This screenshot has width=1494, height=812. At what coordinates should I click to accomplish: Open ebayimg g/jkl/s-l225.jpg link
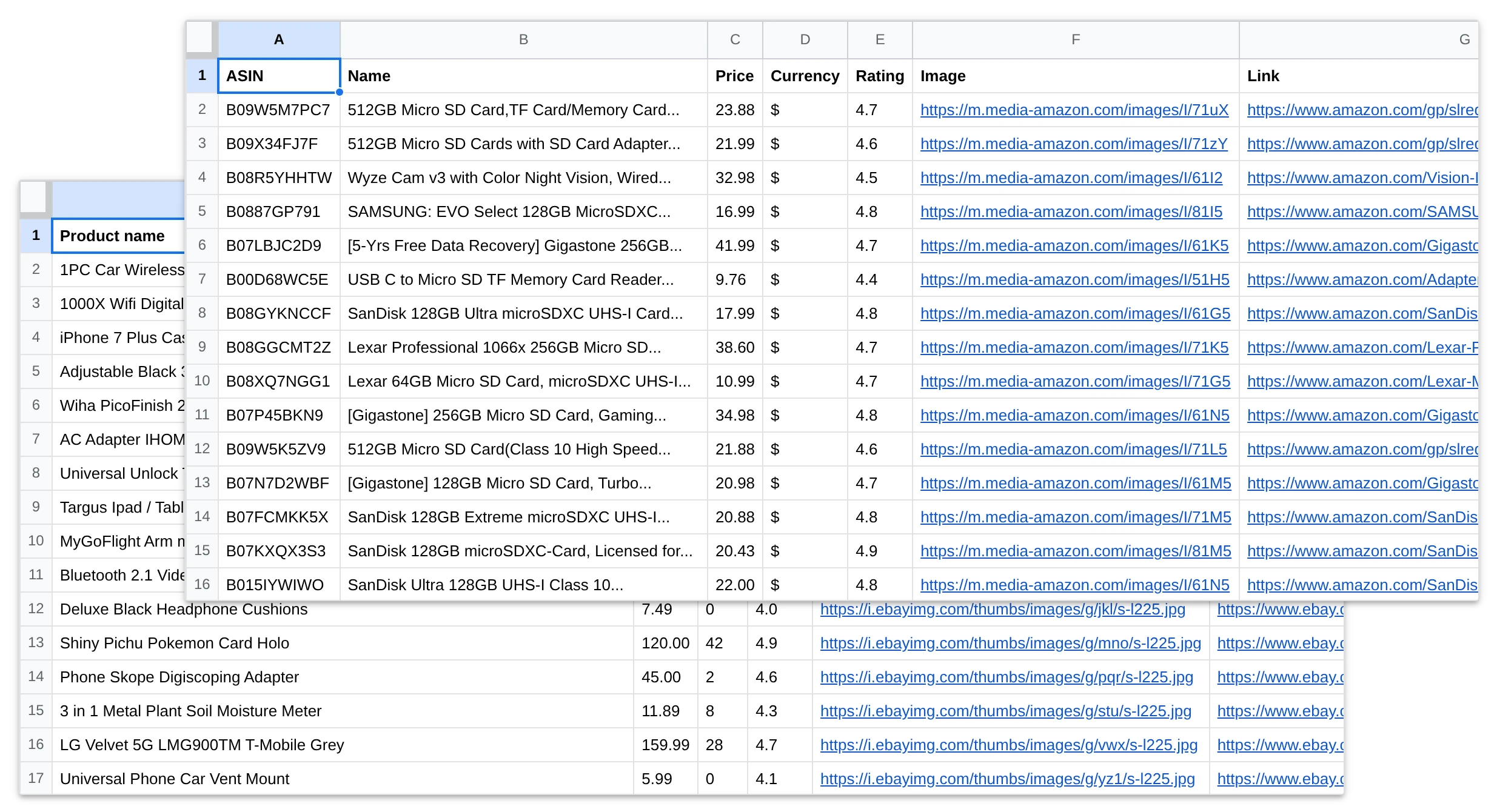pos(1003,609)
